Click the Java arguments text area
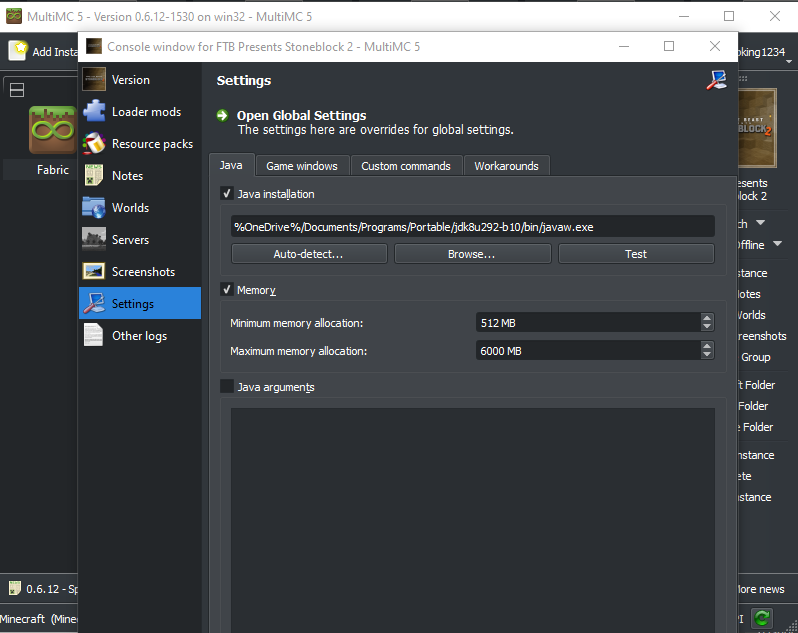The image size is (798, 633). coord(473,520)
